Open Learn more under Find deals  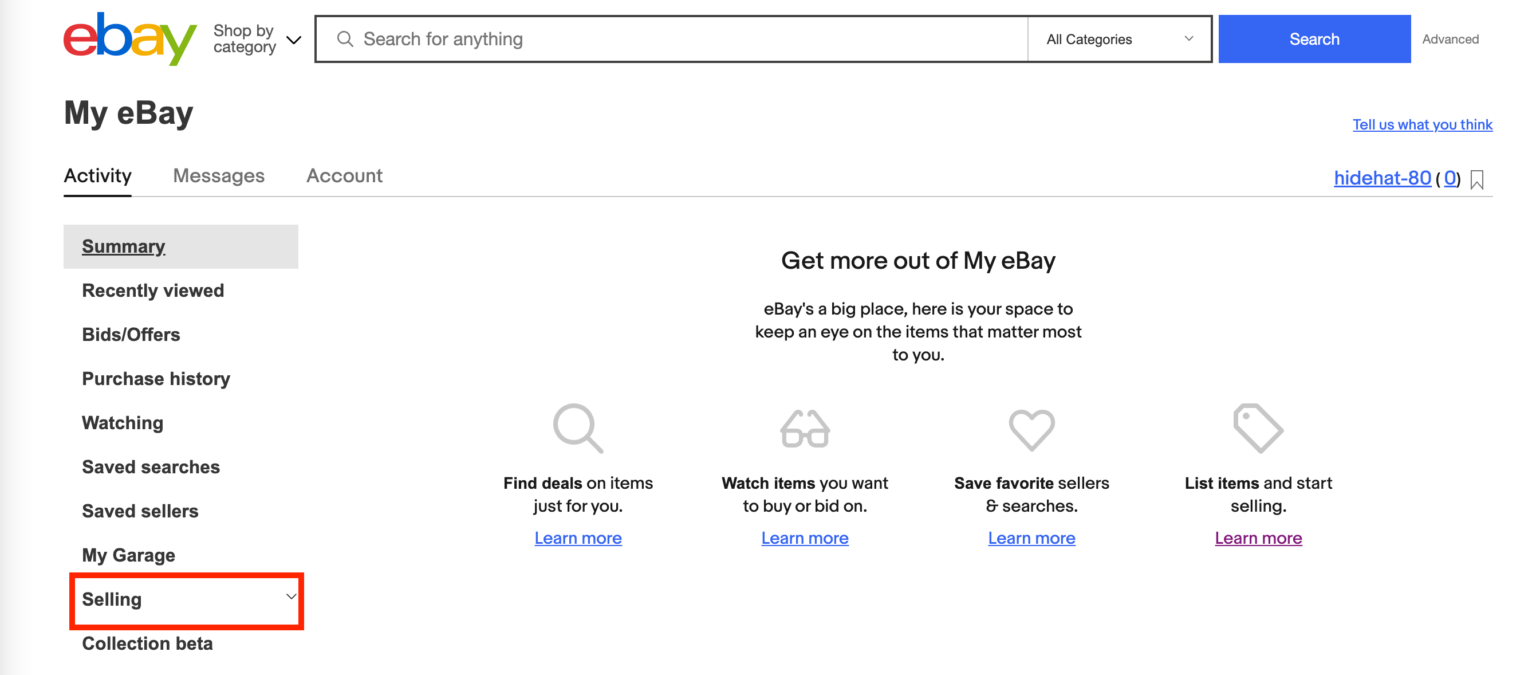tap(578, 537)
